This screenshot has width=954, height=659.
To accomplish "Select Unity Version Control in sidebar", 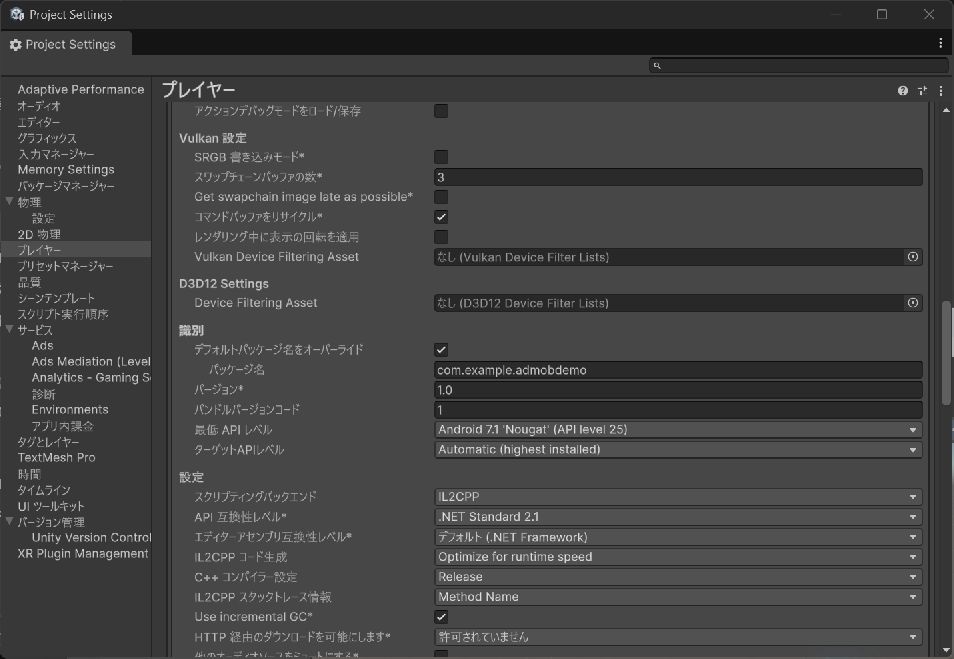I will click(91, 537).
